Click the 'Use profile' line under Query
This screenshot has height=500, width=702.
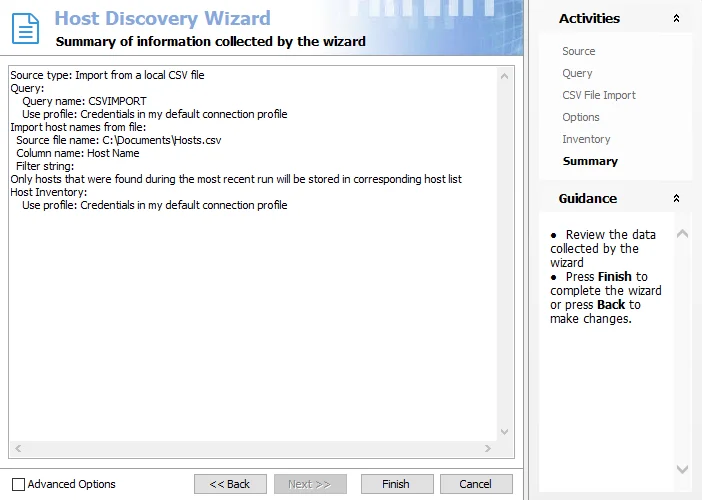coord(154,114)
